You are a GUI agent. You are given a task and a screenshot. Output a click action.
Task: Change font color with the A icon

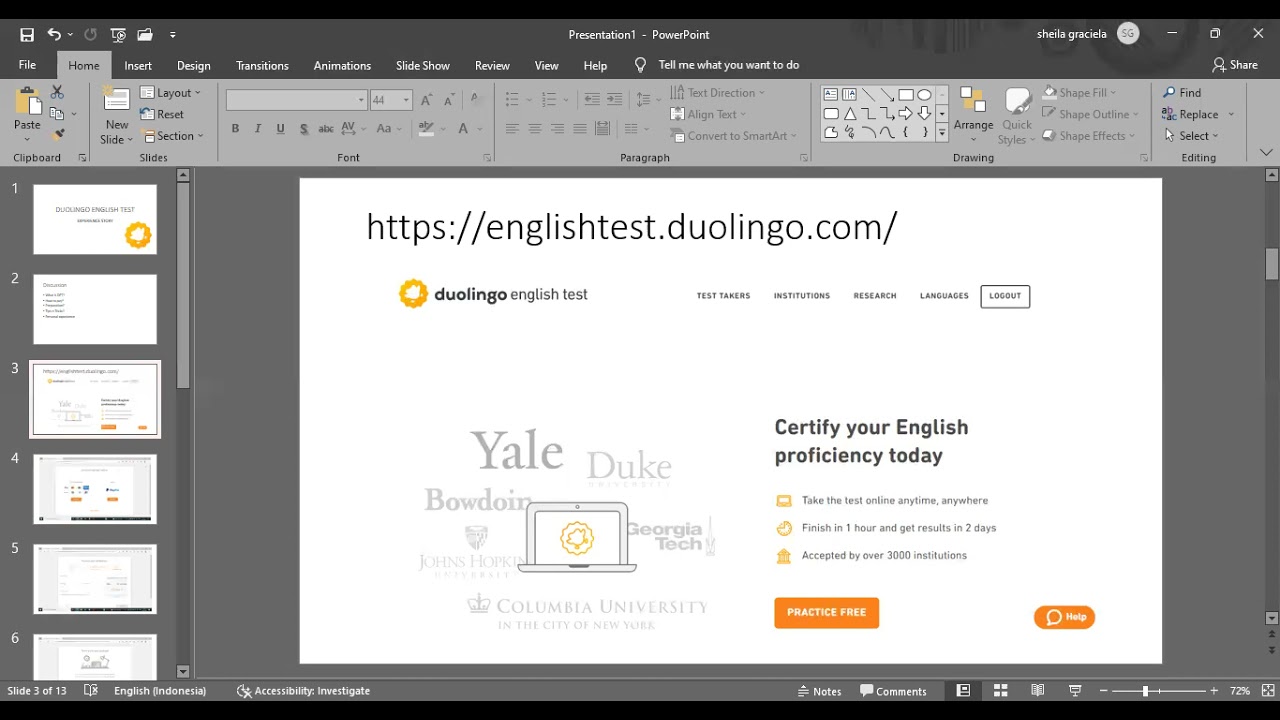click(x=463, y=128)
